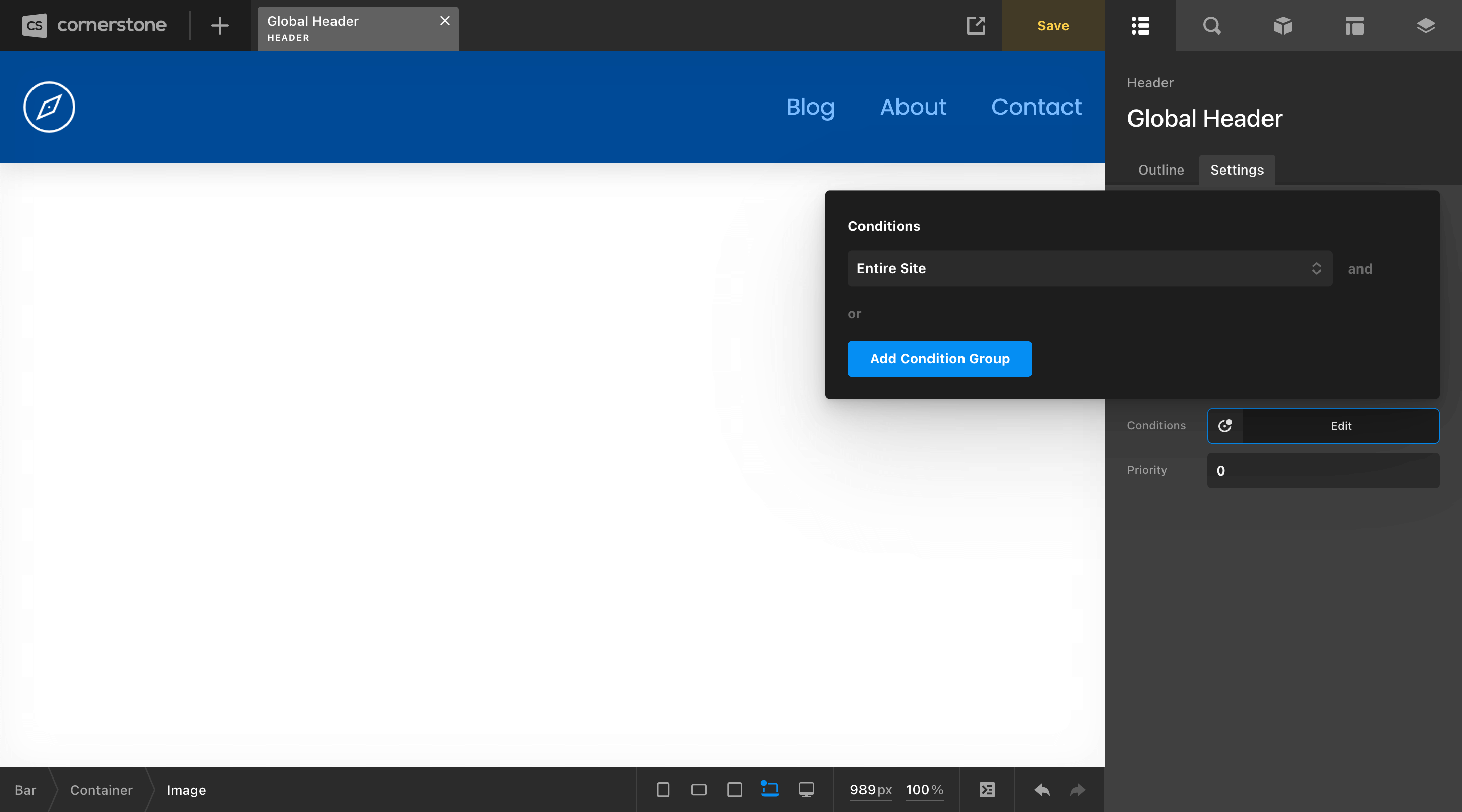Select the Layers stack icon
The width and height of the screenshot is (1462, 812).
pyautogui.click(x=1425, y=25)
